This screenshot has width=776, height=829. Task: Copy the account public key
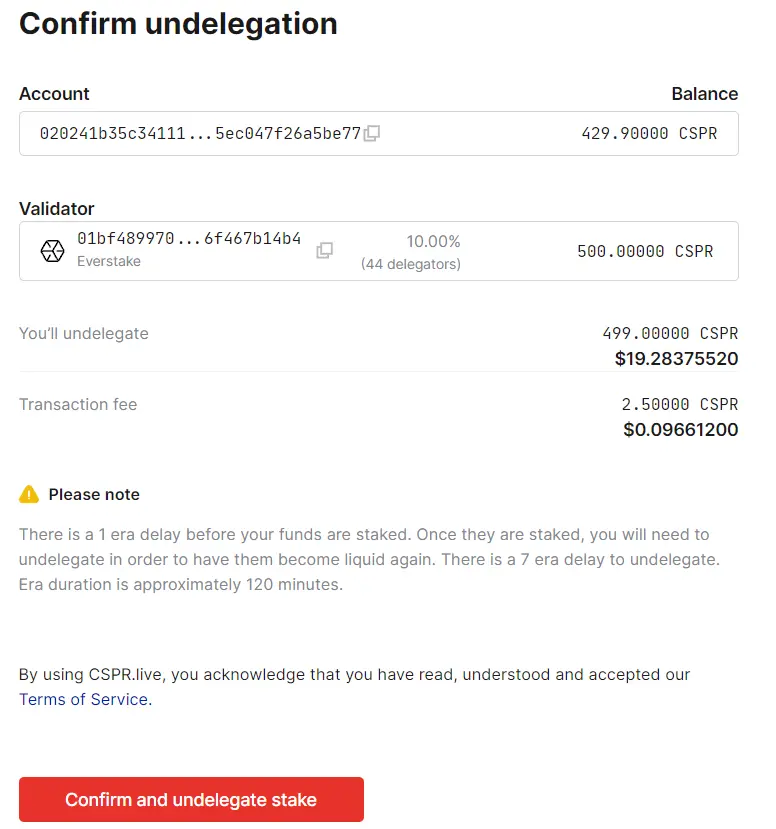tap(371, 133)
